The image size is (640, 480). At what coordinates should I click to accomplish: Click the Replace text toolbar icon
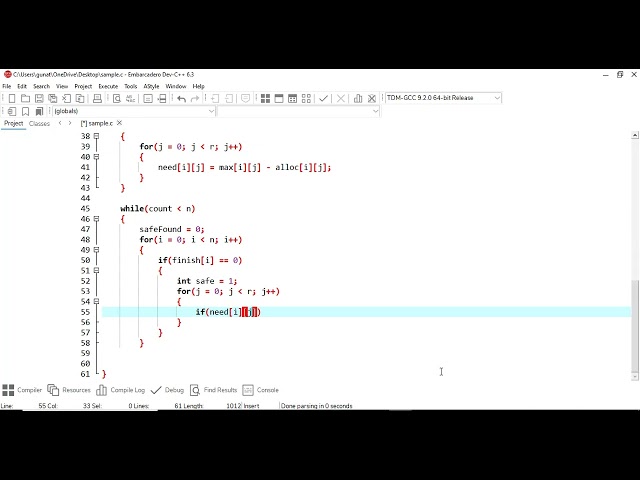point(131,98)
